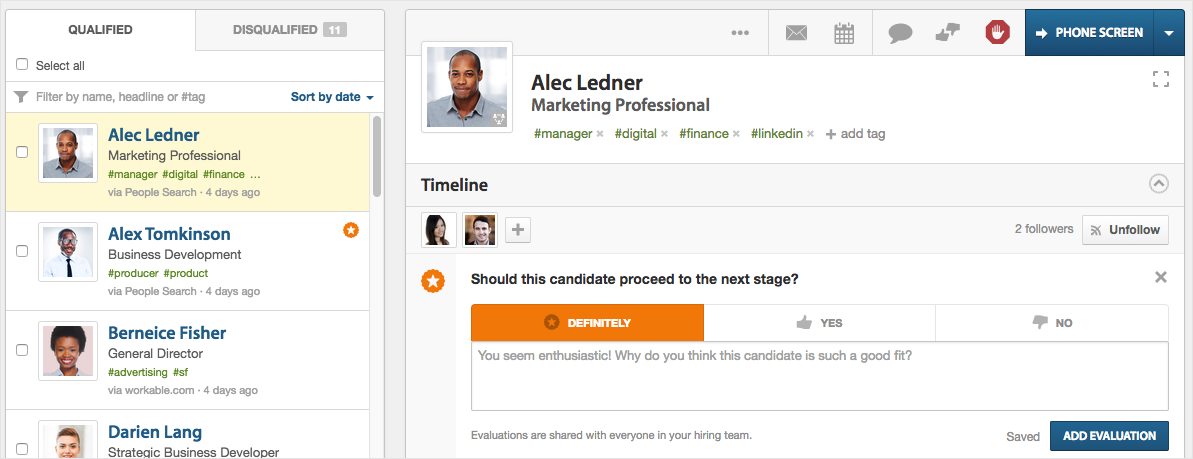This screenshot has height=459, width=1193.
Task: Click the Add Evaluation button
Action: pyautogui.click(x=1109, y=436)
